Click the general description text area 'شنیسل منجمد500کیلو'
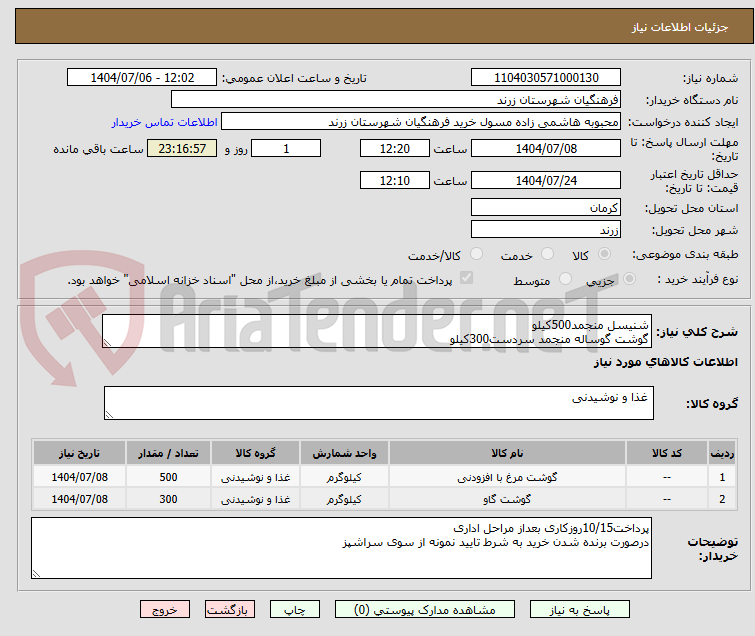Viewport: 755px width, 636px height. [377, 331]
